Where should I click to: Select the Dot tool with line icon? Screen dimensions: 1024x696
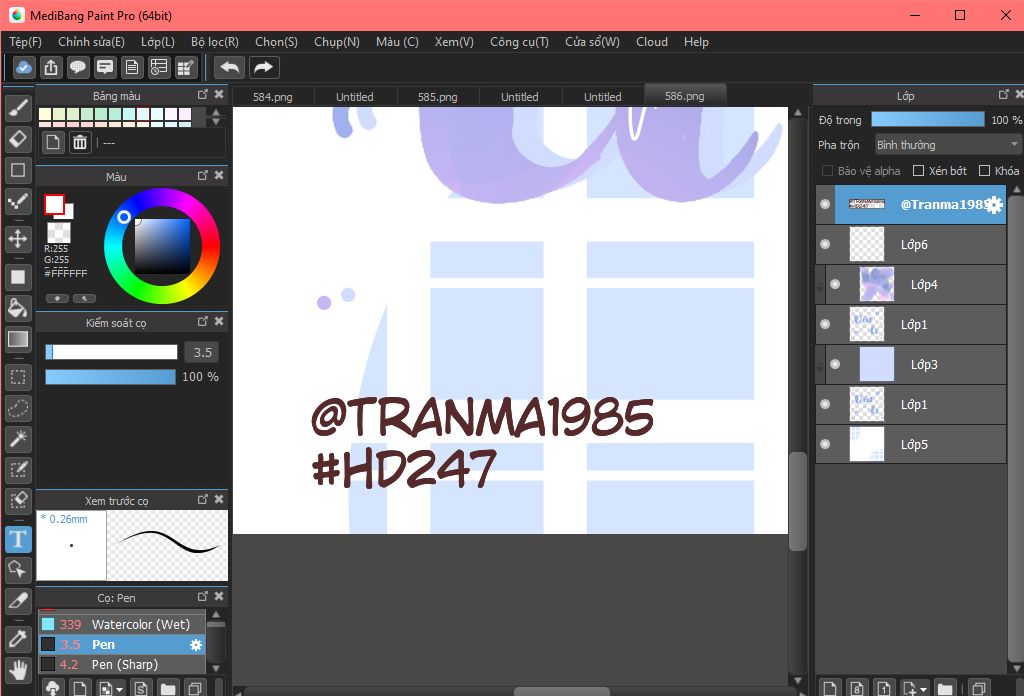click(18, 200)
